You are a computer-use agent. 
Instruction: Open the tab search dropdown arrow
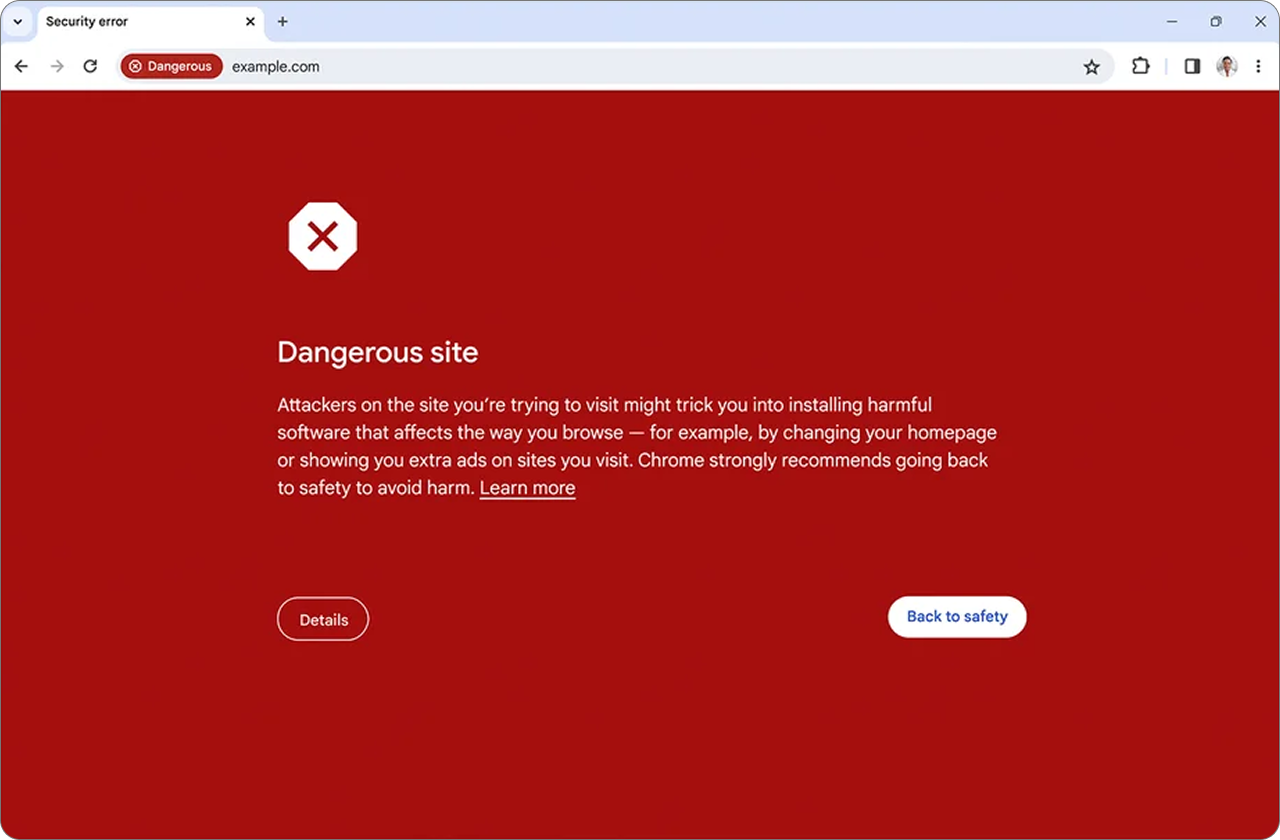[x=17, y=21]
